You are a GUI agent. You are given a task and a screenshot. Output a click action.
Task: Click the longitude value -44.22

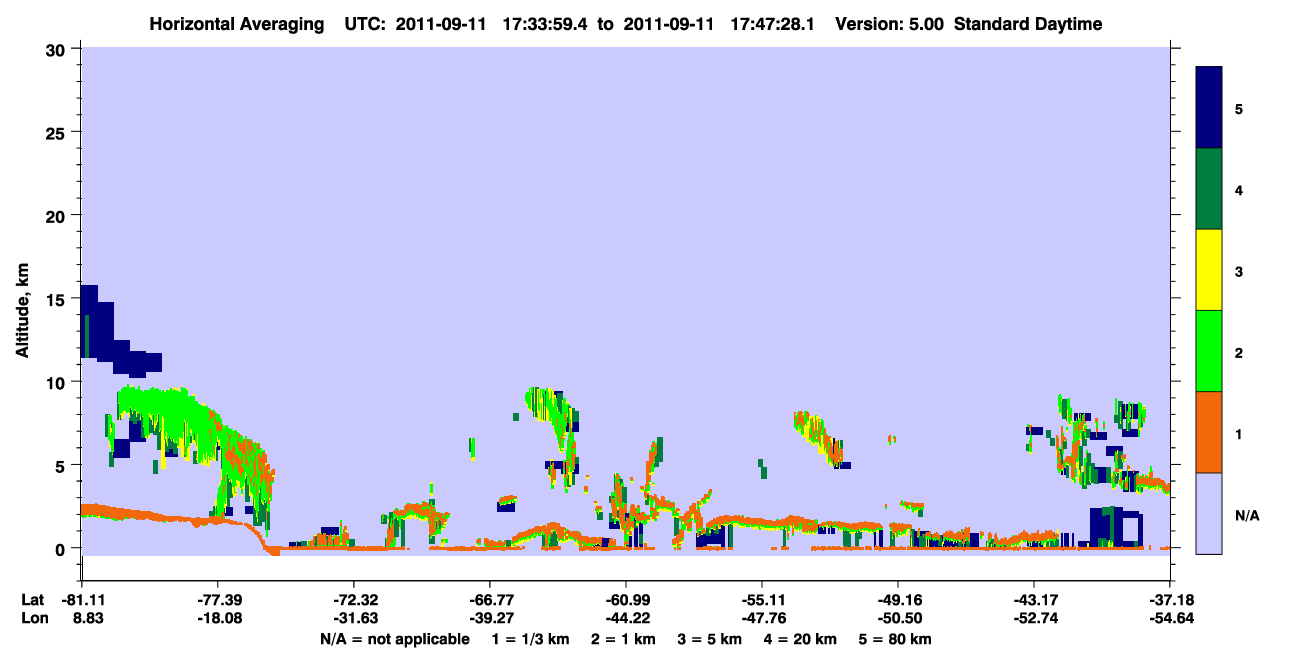coord(626,619)
